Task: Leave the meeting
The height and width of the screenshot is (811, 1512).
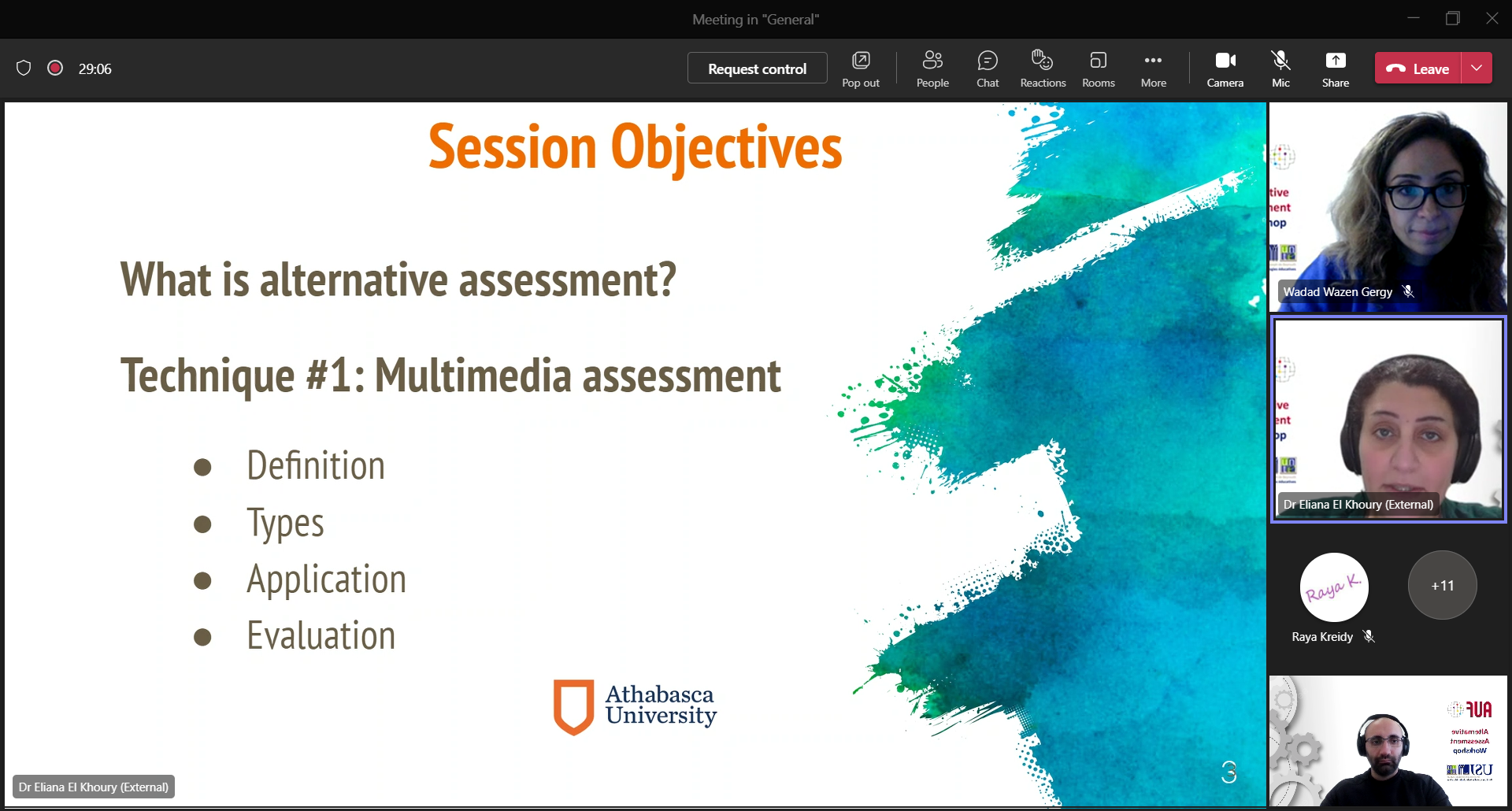Action: pos(1418,69)
